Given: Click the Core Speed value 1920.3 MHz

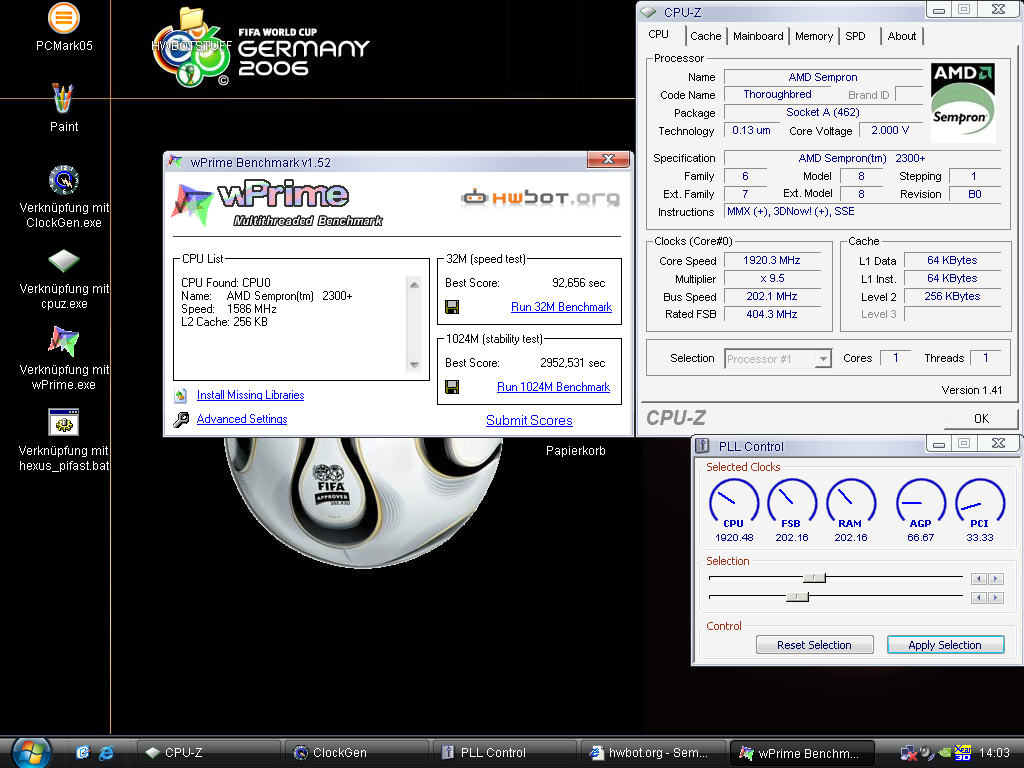Looking at the screenshot, I should point(772,261).
